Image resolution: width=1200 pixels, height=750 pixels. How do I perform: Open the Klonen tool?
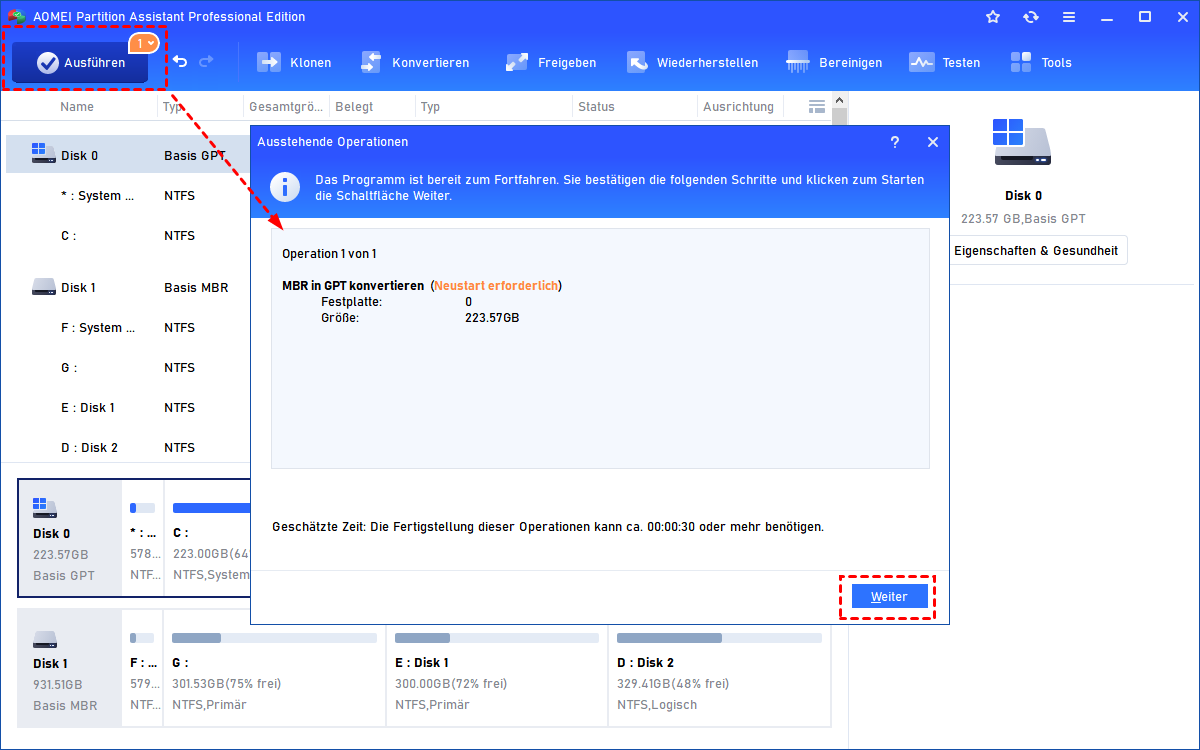pos(294,63)
